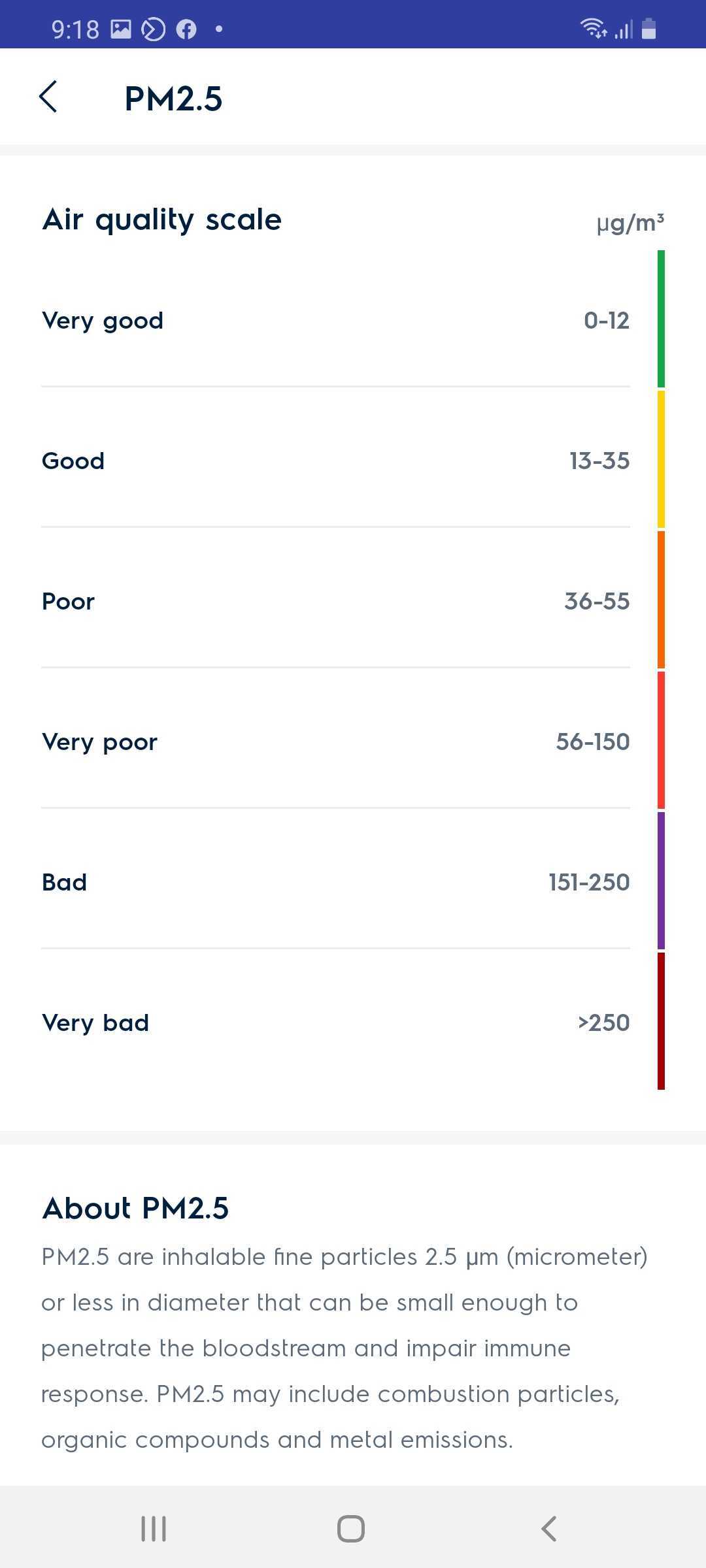Select the Very bad >250 row
This screenshot has width=706, height=1568.
pos(335,1023)
